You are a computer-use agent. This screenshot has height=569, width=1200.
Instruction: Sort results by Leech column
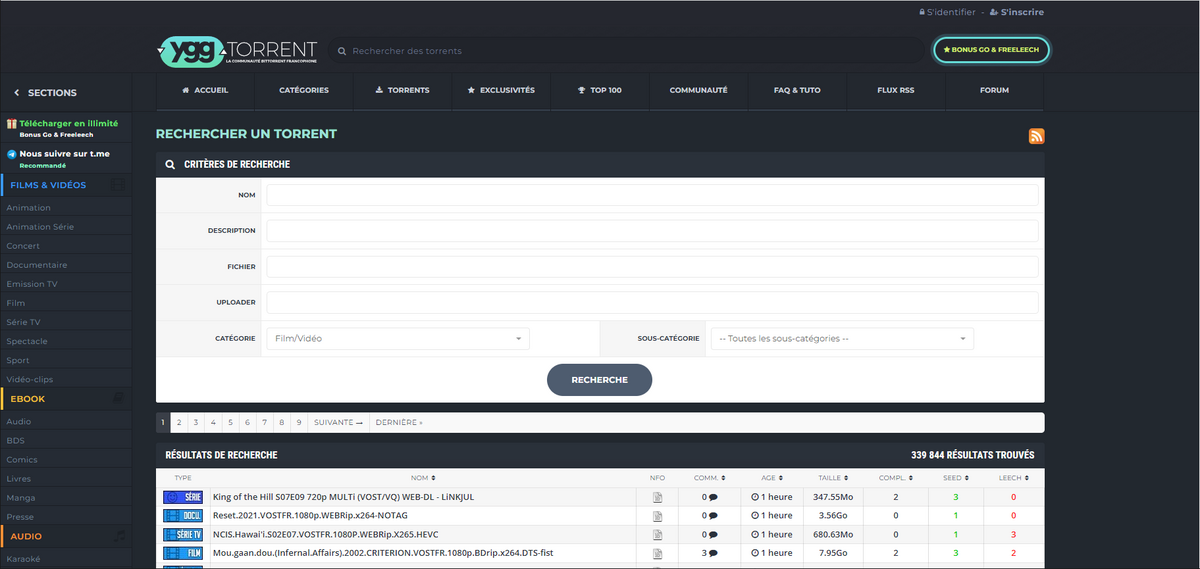[1013, 478]
